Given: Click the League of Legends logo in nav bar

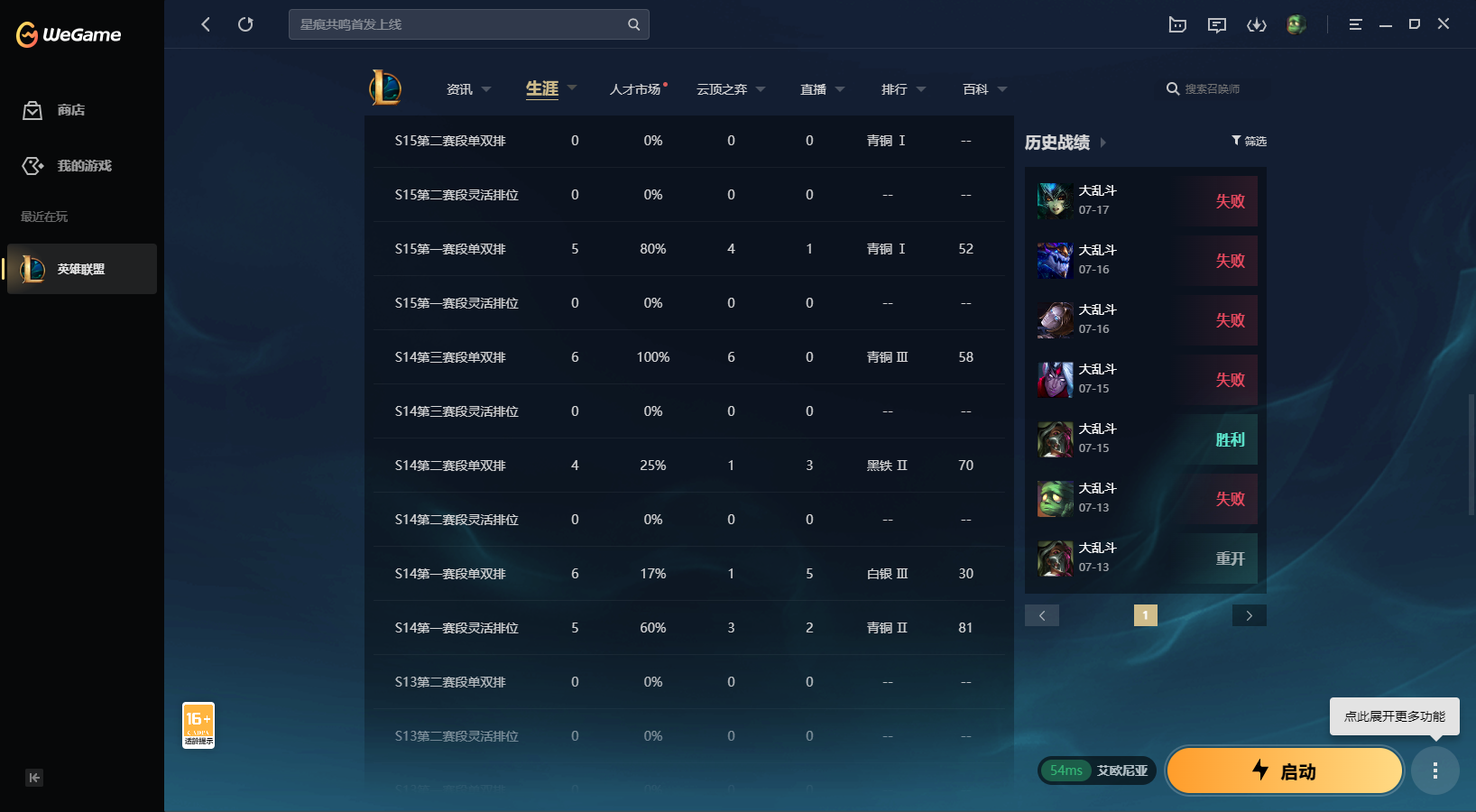Looking at the screenshot, I should pos(386,88).
